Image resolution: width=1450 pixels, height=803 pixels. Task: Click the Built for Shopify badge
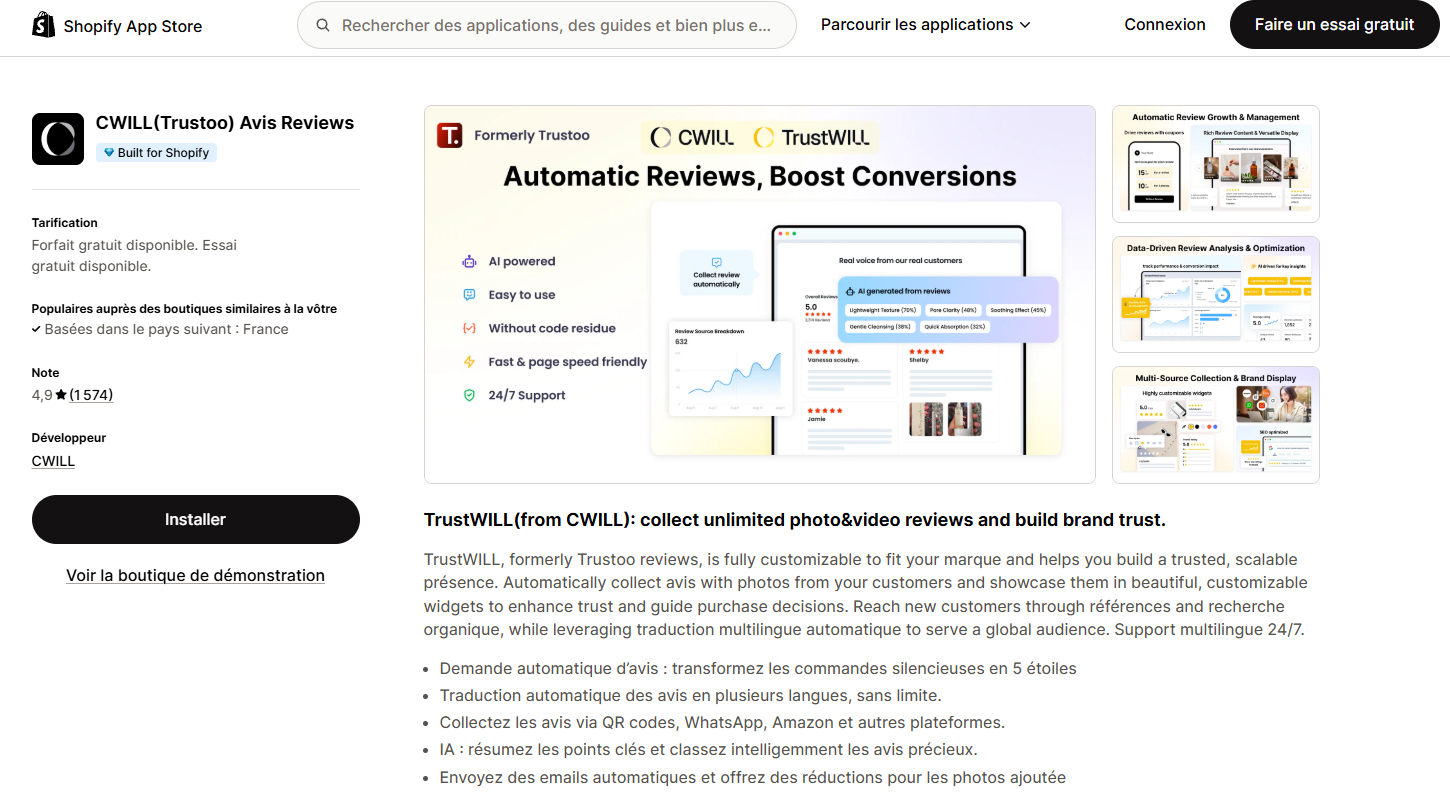(x=156, y=153)
